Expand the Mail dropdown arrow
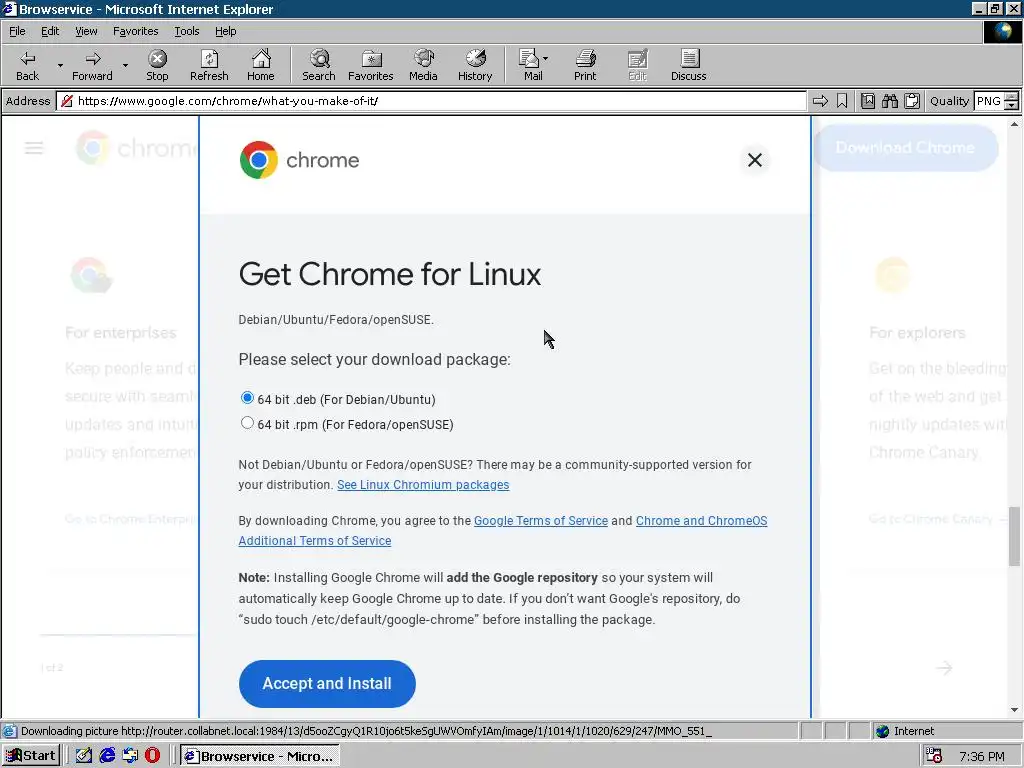The height and width of the screenshot is (768, 1024). coord(546,59)
